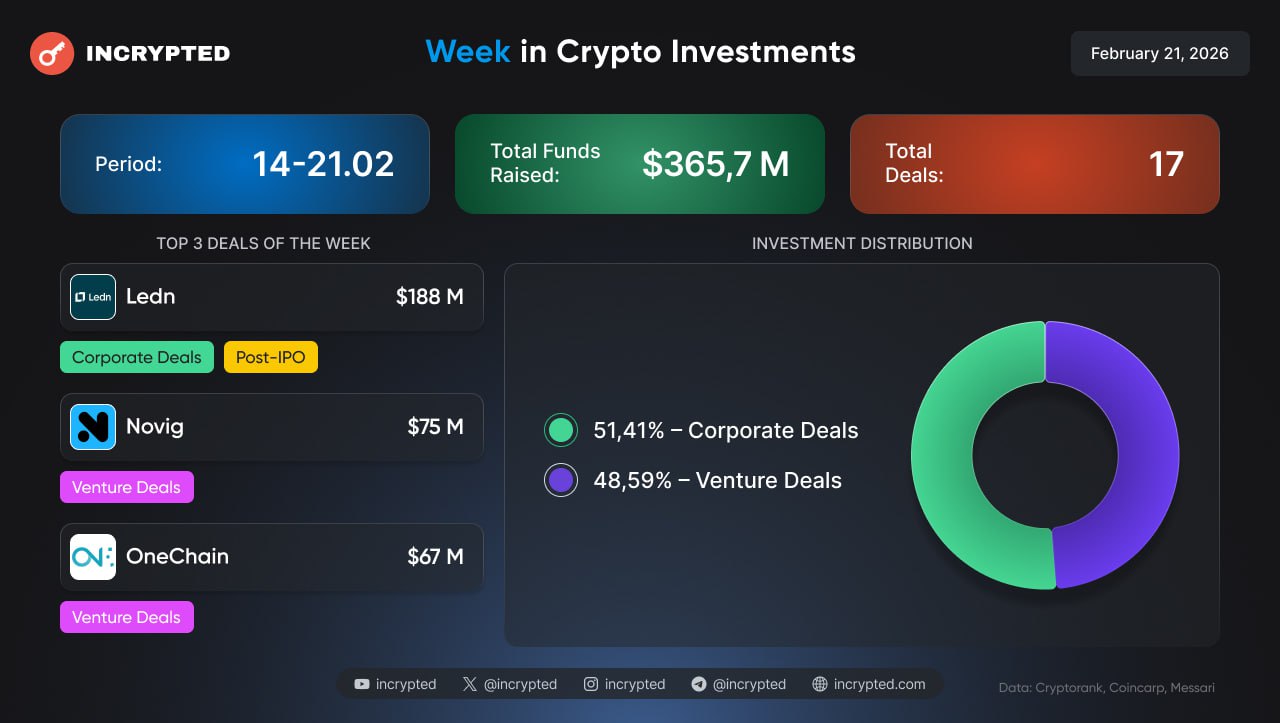Click the X social icon
Screen dimensions: 1280x723
coord(470,684)
